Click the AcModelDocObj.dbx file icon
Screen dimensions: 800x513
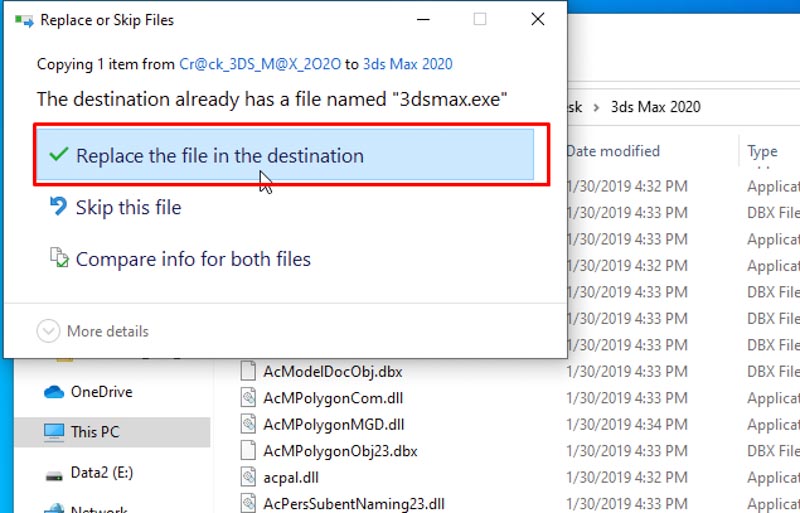[249, 371]
